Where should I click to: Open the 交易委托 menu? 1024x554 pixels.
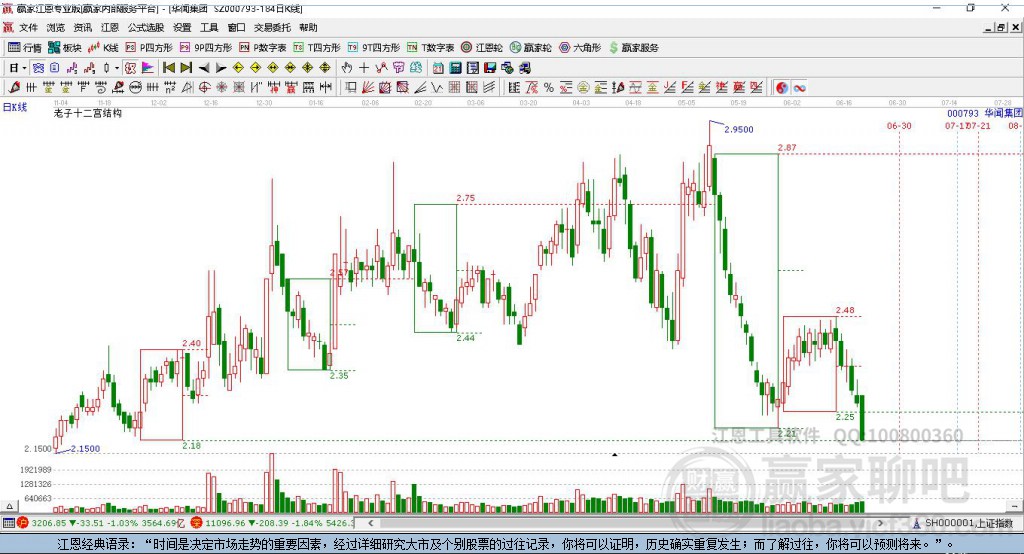272,27
